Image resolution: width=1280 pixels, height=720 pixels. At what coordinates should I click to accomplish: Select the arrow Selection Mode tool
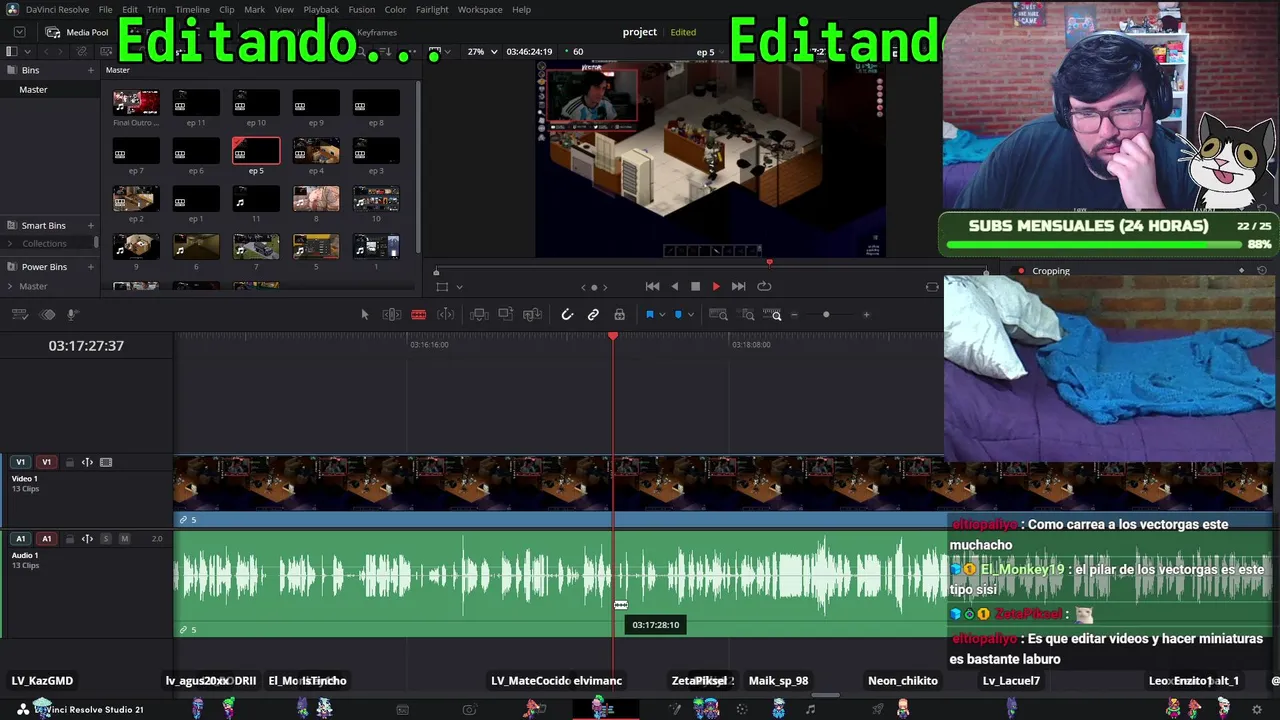(365, 315)
